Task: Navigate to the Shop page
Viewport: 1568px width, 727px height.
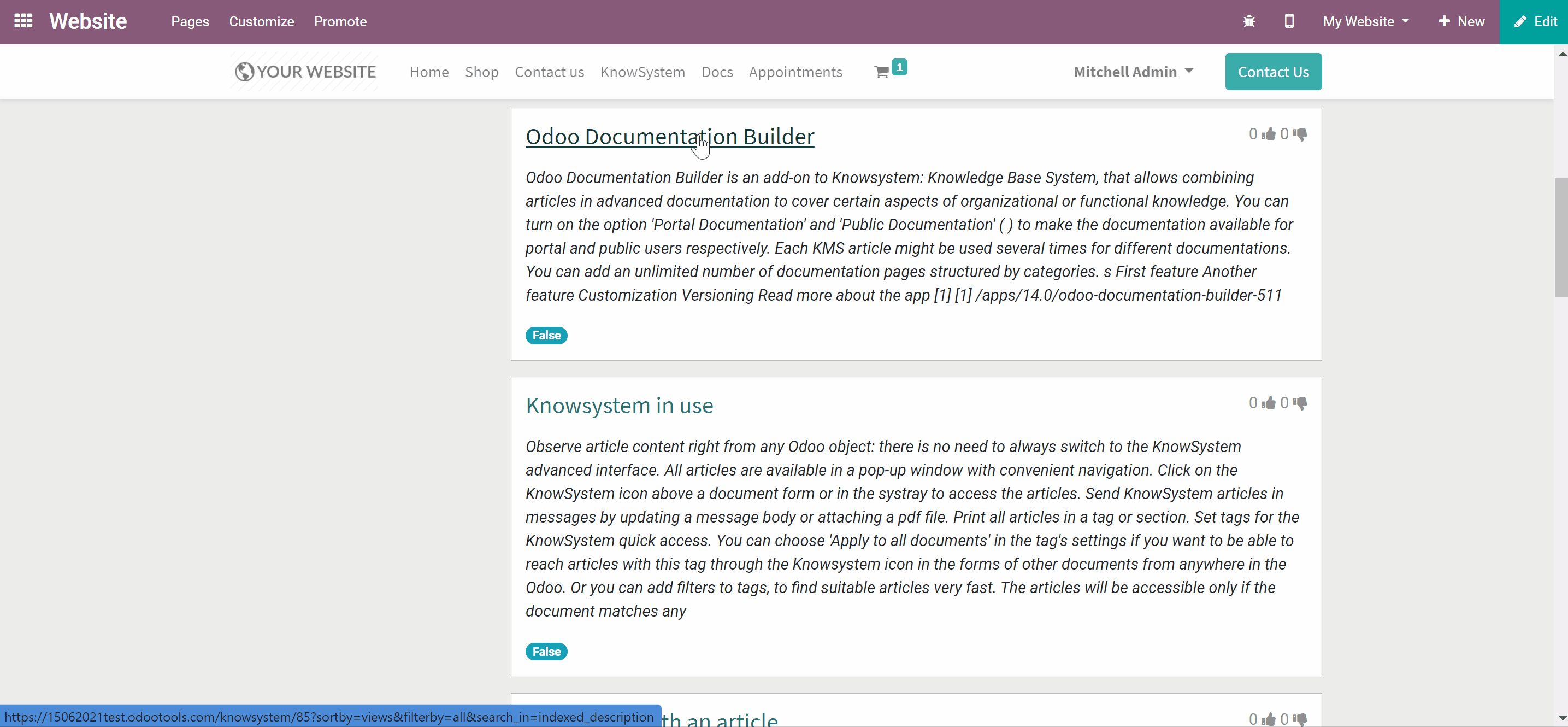Action: [481, 72]
